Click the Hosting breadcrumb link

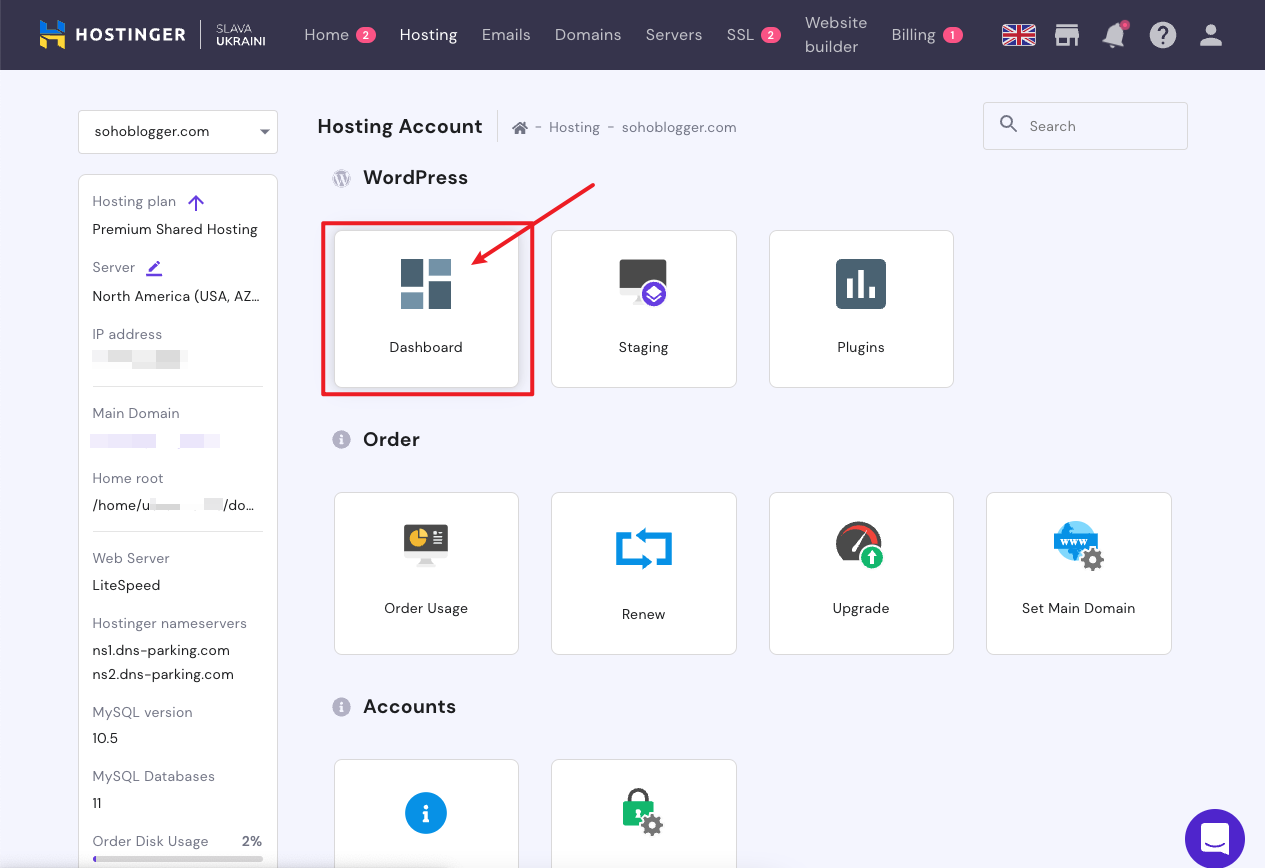[x=574, y=128]
